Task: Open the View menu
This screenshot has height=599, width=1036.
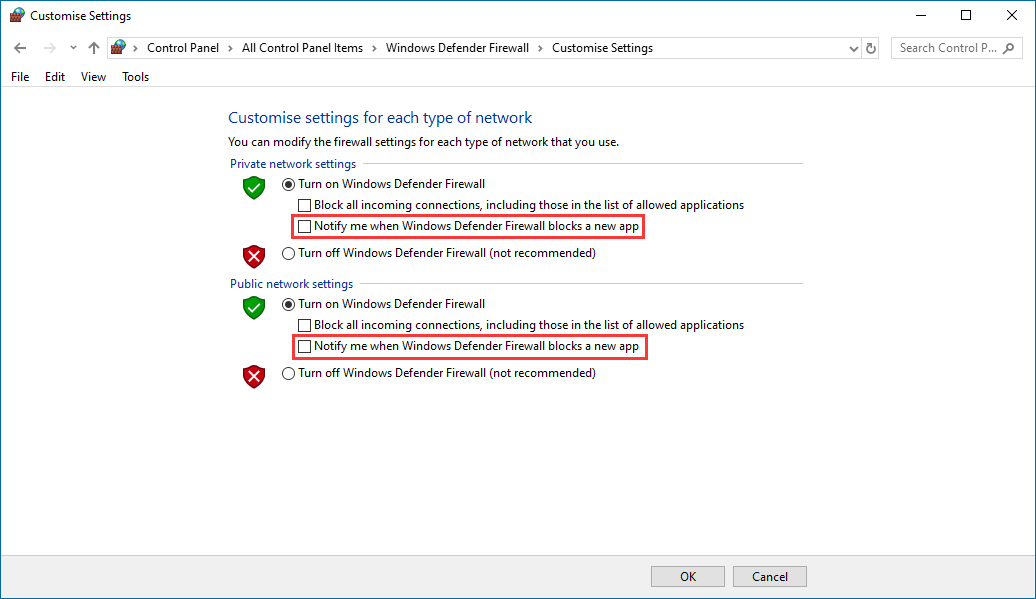Action: click(x=93, y=77)
